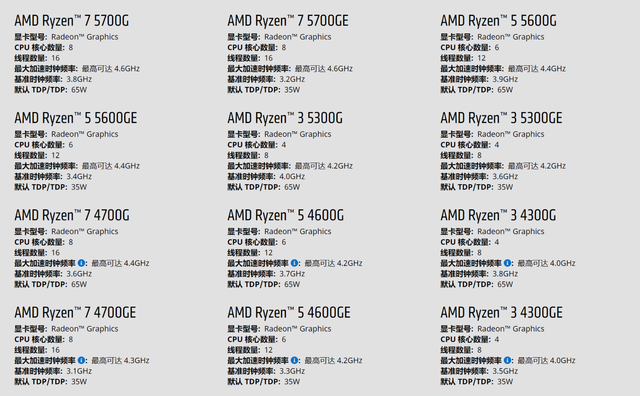640x396 pixels.
Task: Click the AMD Ryzen 5 4600G title
Action: click(x=286, y=215)
